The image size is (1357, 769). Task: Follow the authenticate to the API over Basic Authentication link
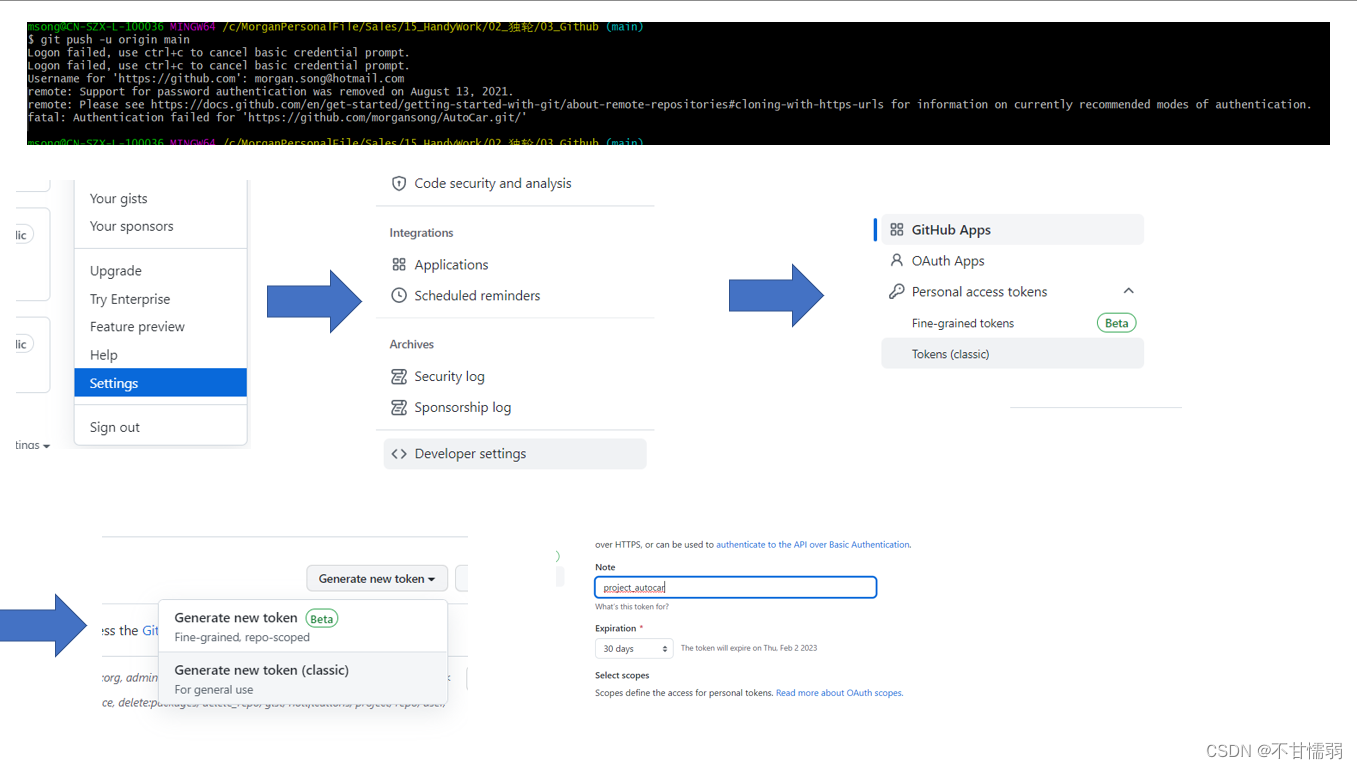813,545
